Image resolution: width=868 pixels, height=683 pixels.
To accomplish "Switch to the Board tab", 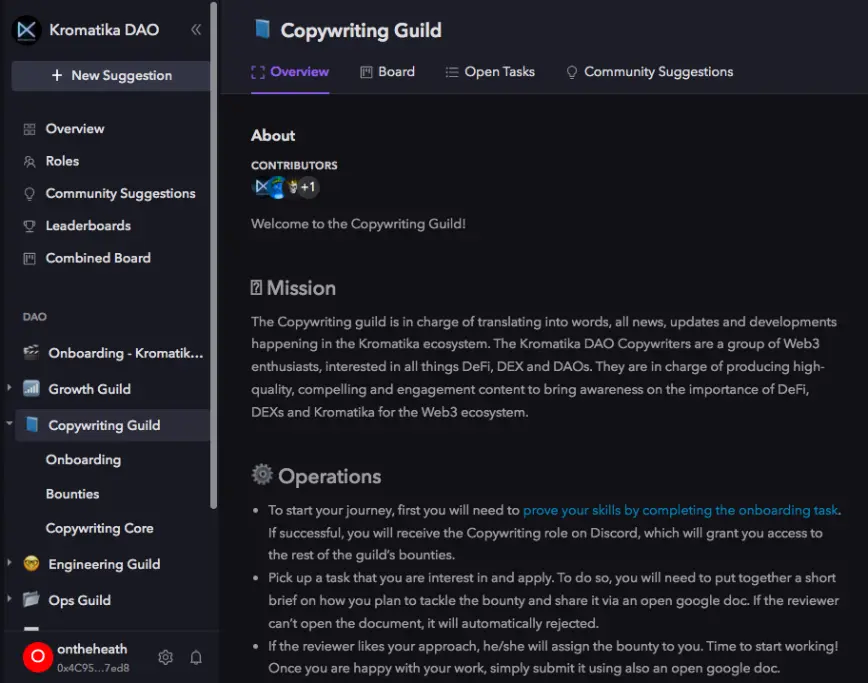I will (x=388, y=72).
